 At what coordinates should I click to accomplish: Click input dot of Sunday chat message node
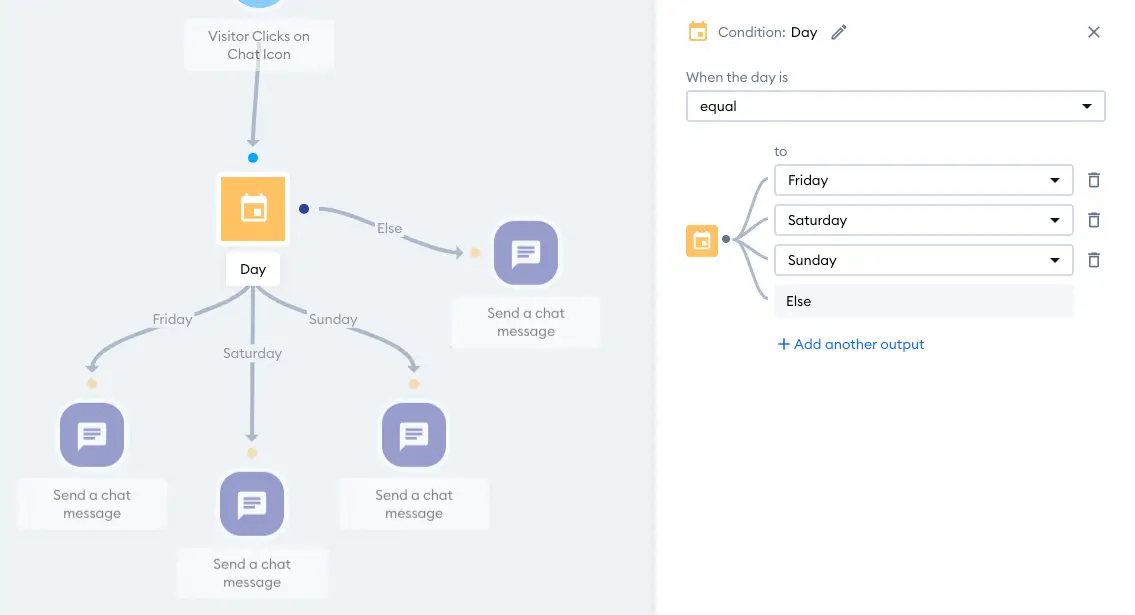click(414, 383)
